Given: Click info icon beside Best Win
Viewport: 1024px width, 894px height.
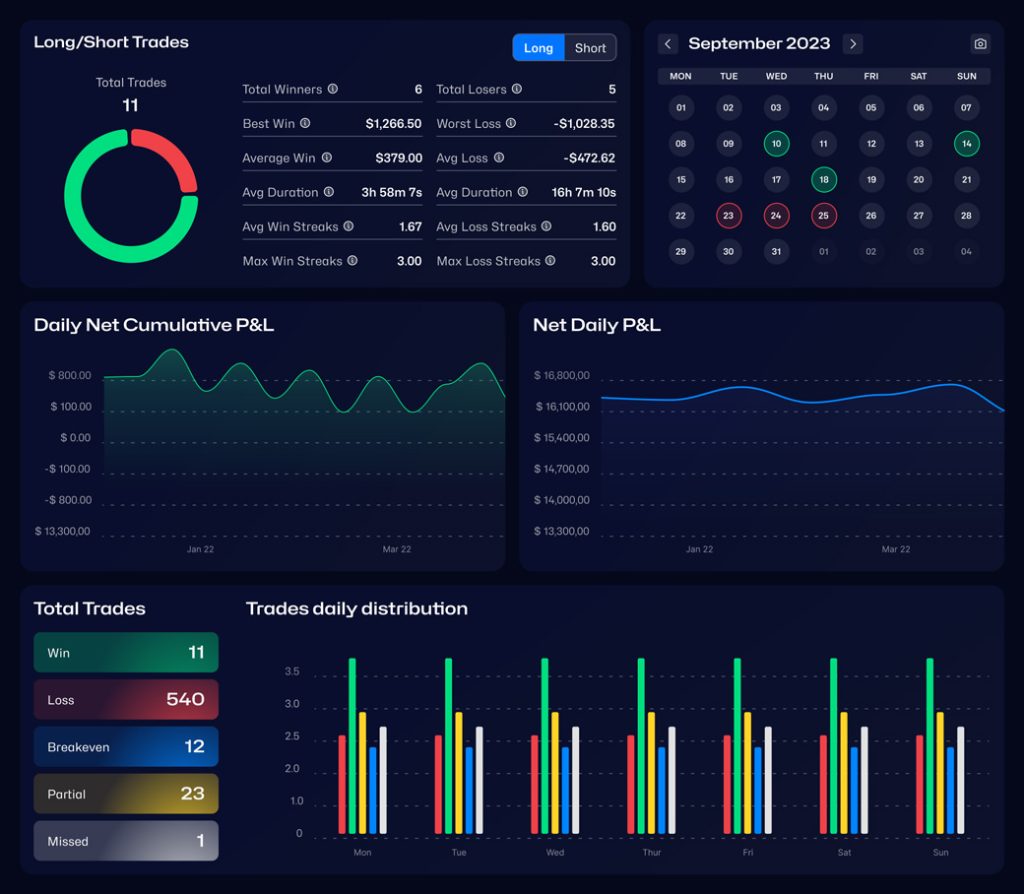Looking at the screenshot, I should [x=305, y=123].
